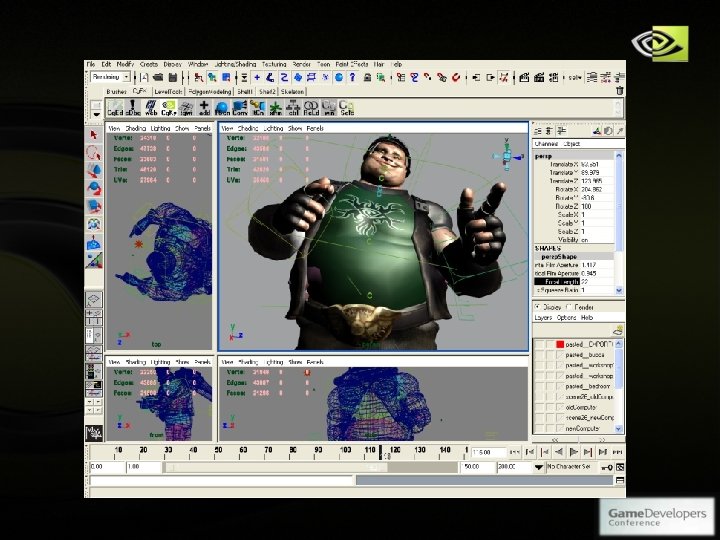
Task: Click the red magnet snap icon
Action: pos(456,77)
